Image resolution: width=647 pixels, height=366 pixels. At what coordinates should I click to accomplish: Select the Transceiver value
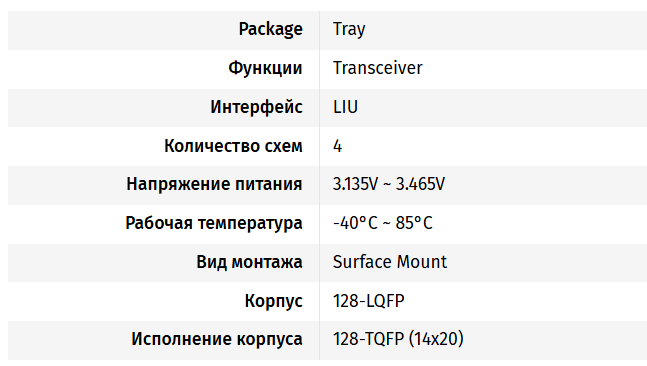tap(378, 68)
